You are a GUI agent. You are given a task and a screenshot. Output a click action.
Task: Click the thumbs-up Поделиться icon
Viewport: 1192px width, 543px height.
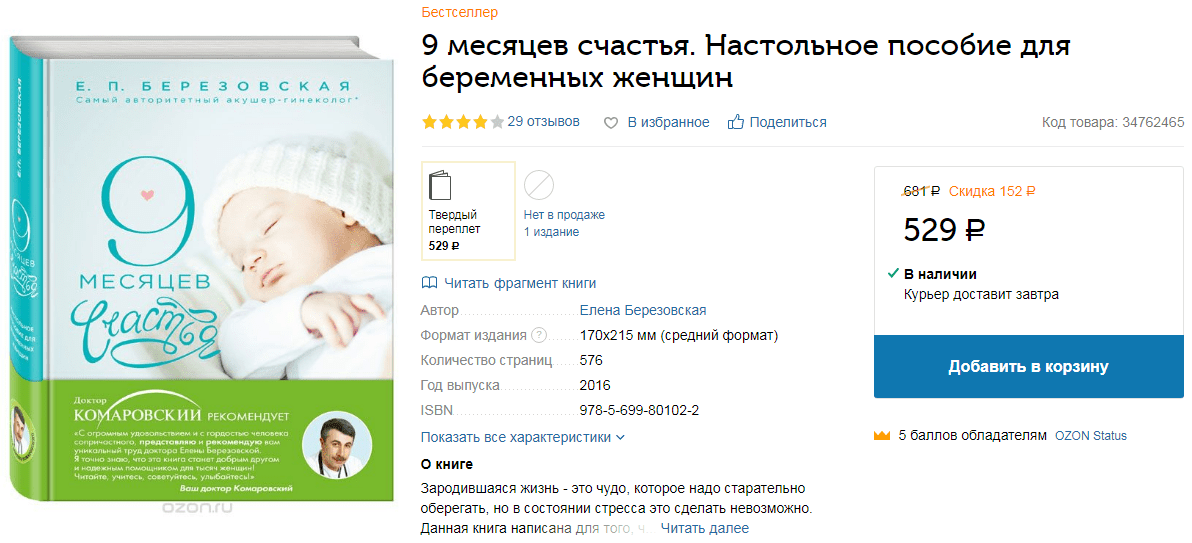coord(735,122)
